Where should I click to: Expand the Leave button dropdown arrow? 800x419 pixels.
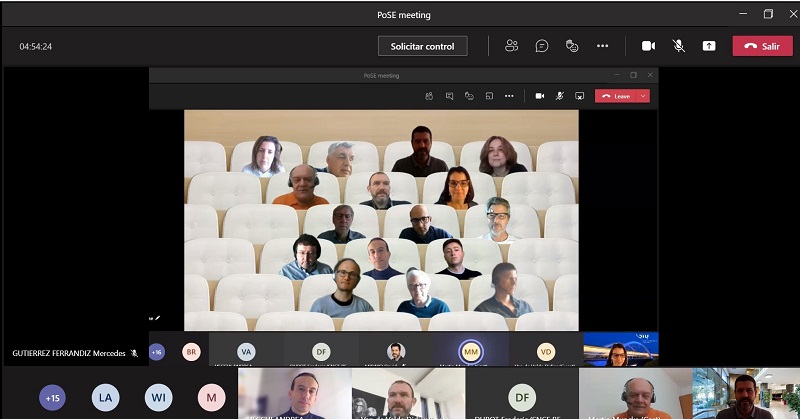643,96
